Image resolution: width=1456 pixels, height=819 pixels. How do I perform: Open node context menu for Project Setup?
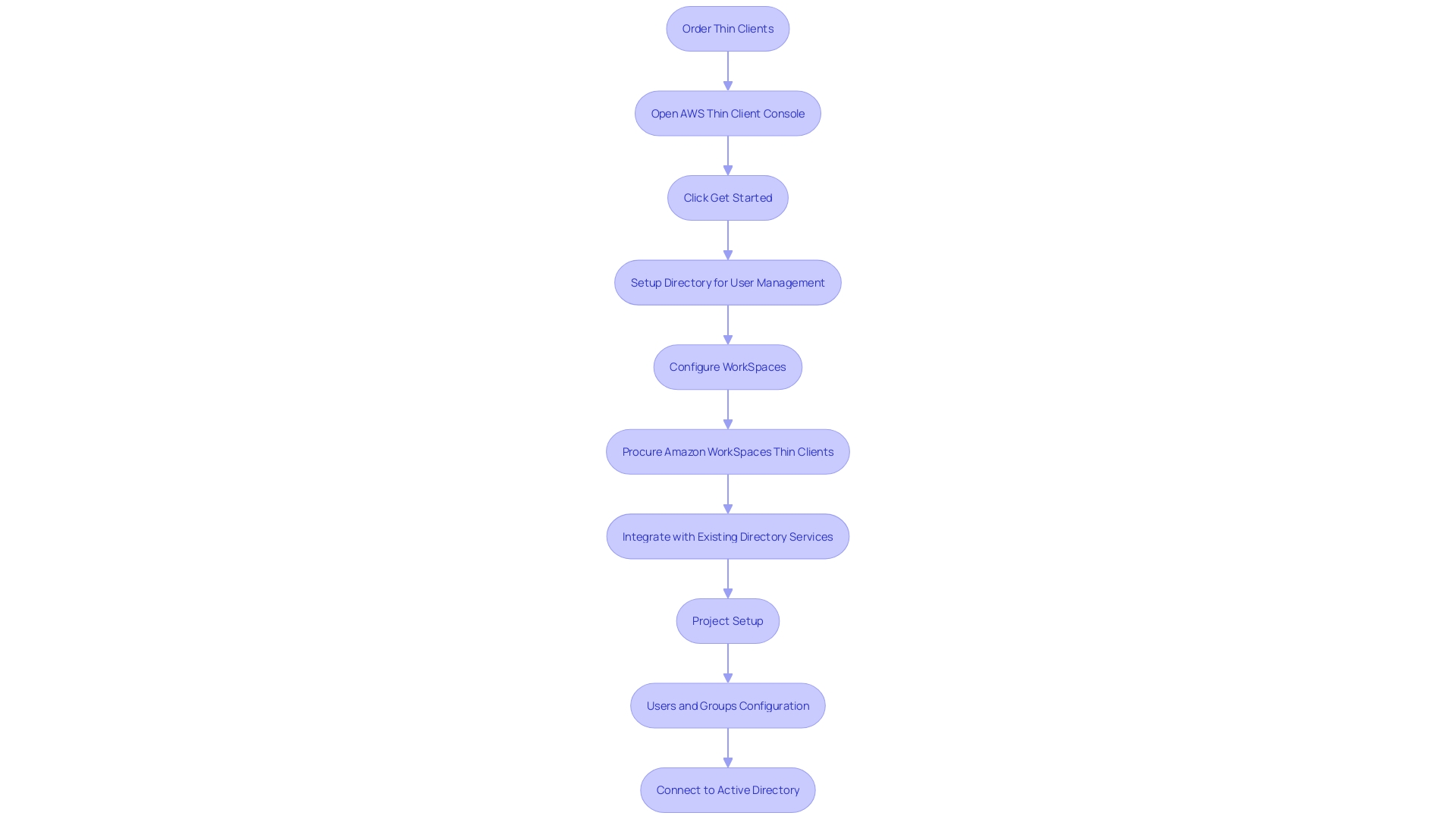point(727,620)
